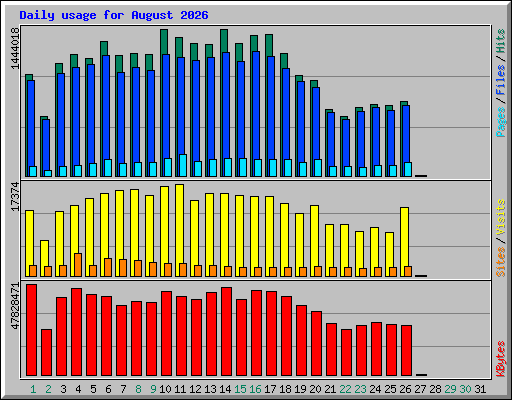Click the "Daily usage for August 2026" title
This screenshot has width=512, height=400.
pos(114,15)
